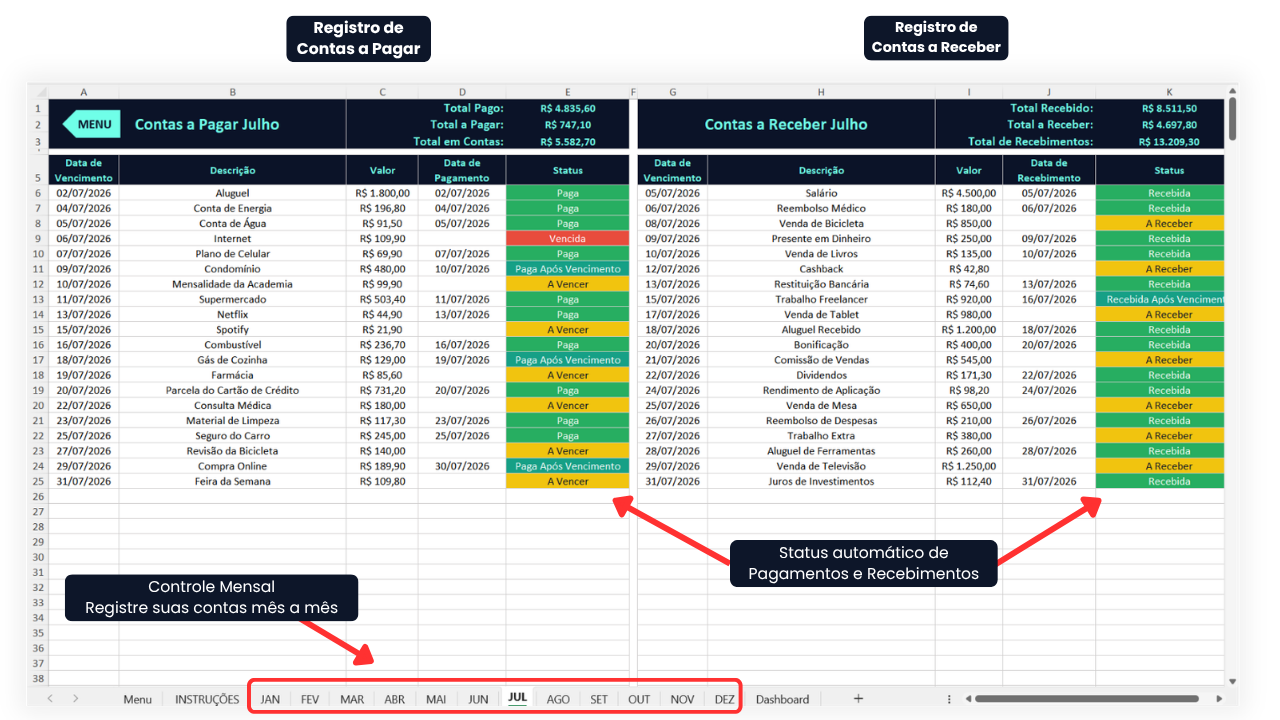The height and width of the screenshot is (720, 1280).
Task: Click the 'Trabalho Freelancer' cell
Action: pos(821,299)
